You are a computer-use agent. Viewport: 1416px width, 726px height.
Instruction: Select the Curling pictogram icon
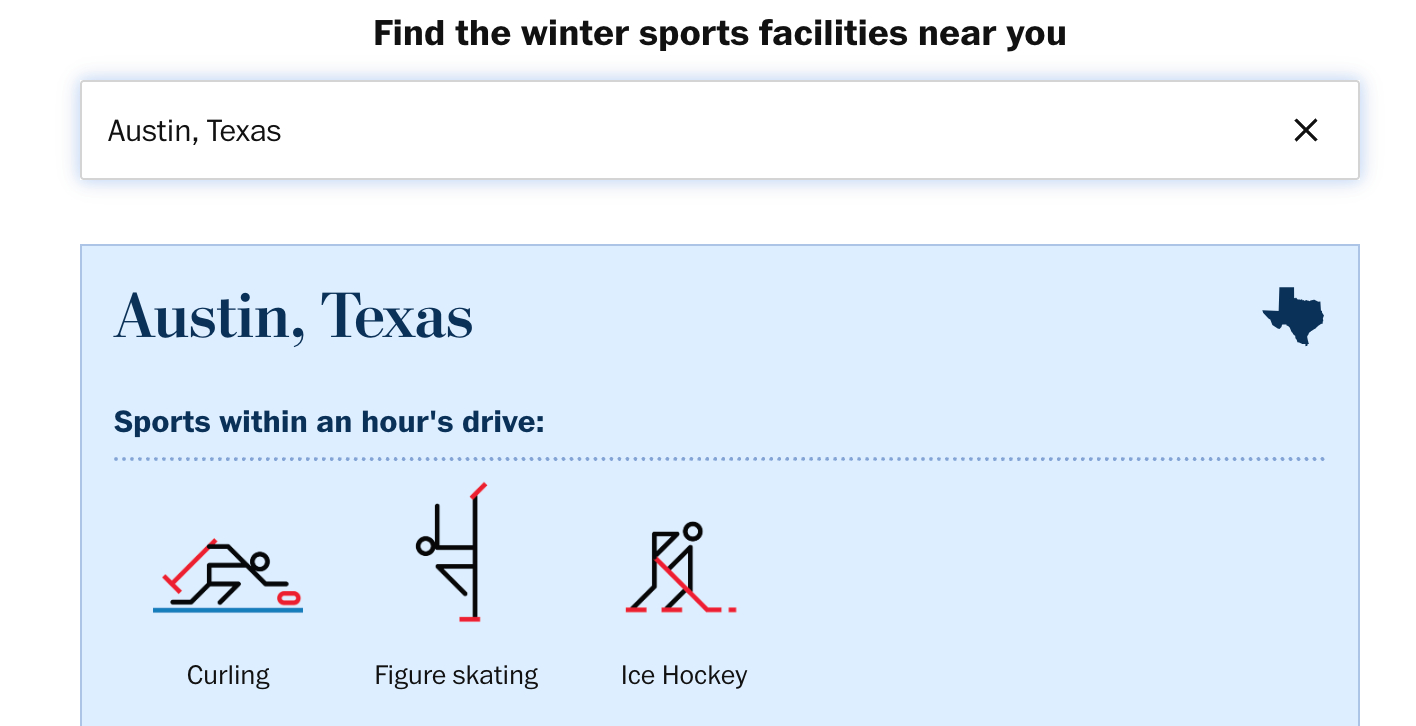(x=228, y=576)
